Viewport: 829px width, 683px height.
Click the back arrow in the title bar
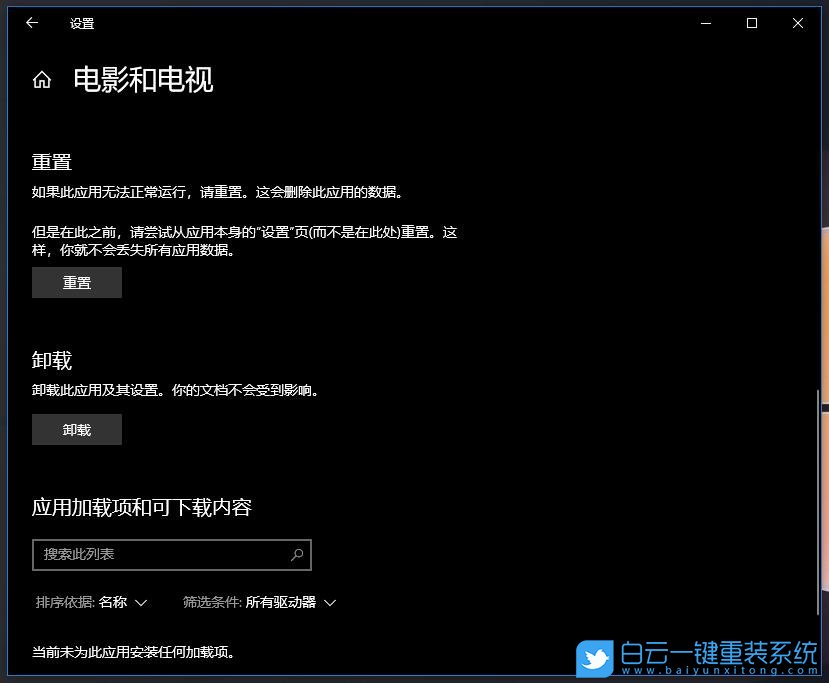coord(30,23)
